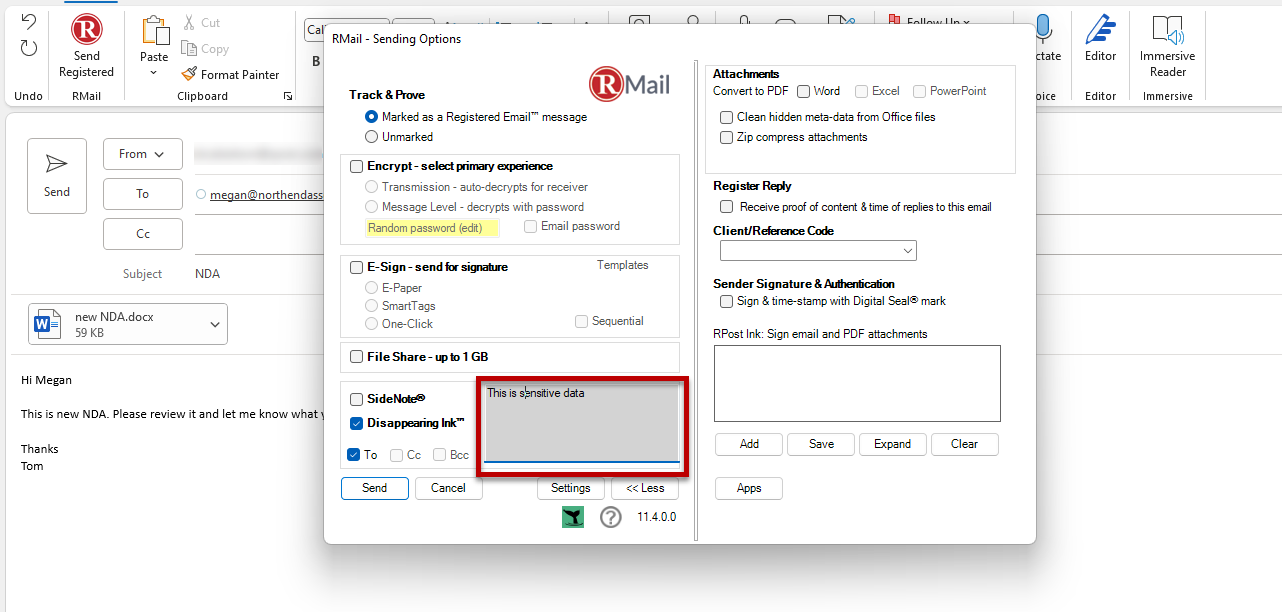This screenshot has width=1282, height=612.
Task: Click the Expand button under RPost Ink
Action: 892,444
